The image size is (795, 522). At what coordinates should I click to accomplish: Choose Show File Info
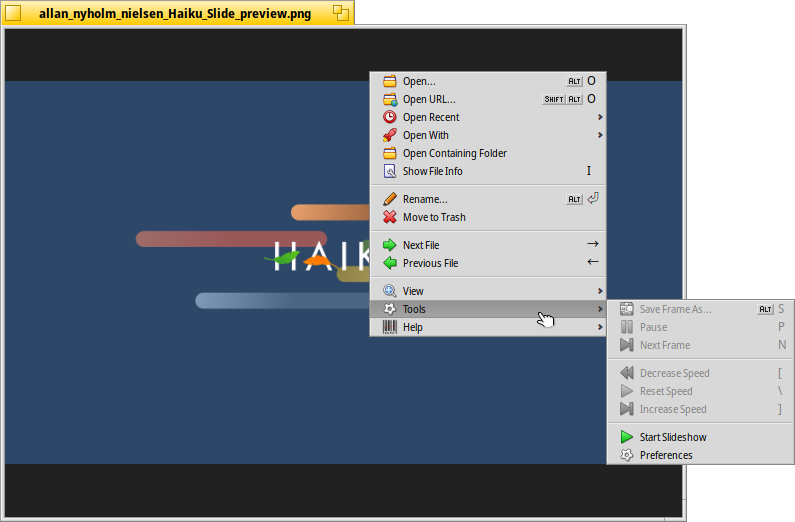point(488,171)
